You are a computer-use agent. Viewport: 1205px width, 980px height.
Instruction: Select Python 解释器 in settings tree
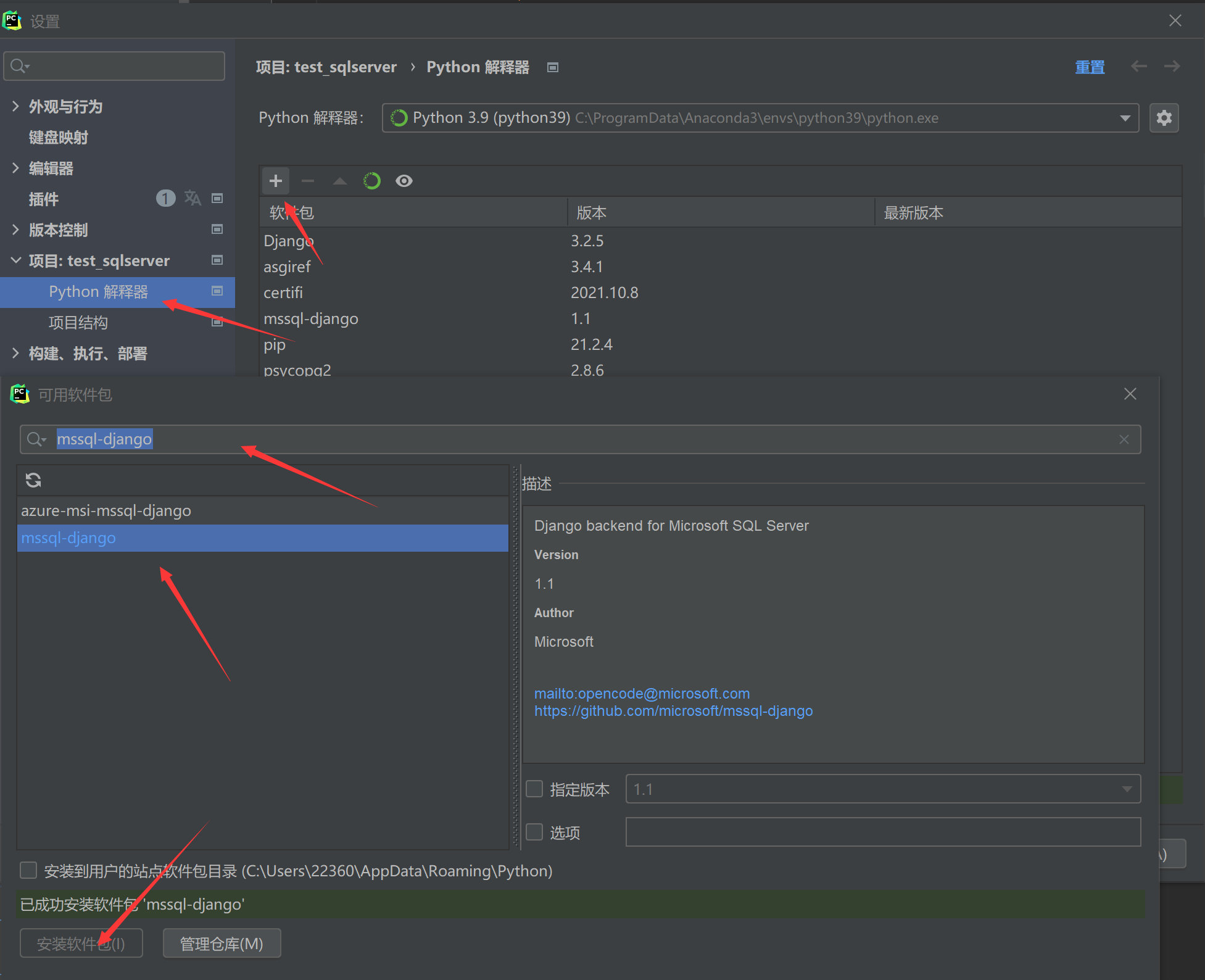click(117, 292)
